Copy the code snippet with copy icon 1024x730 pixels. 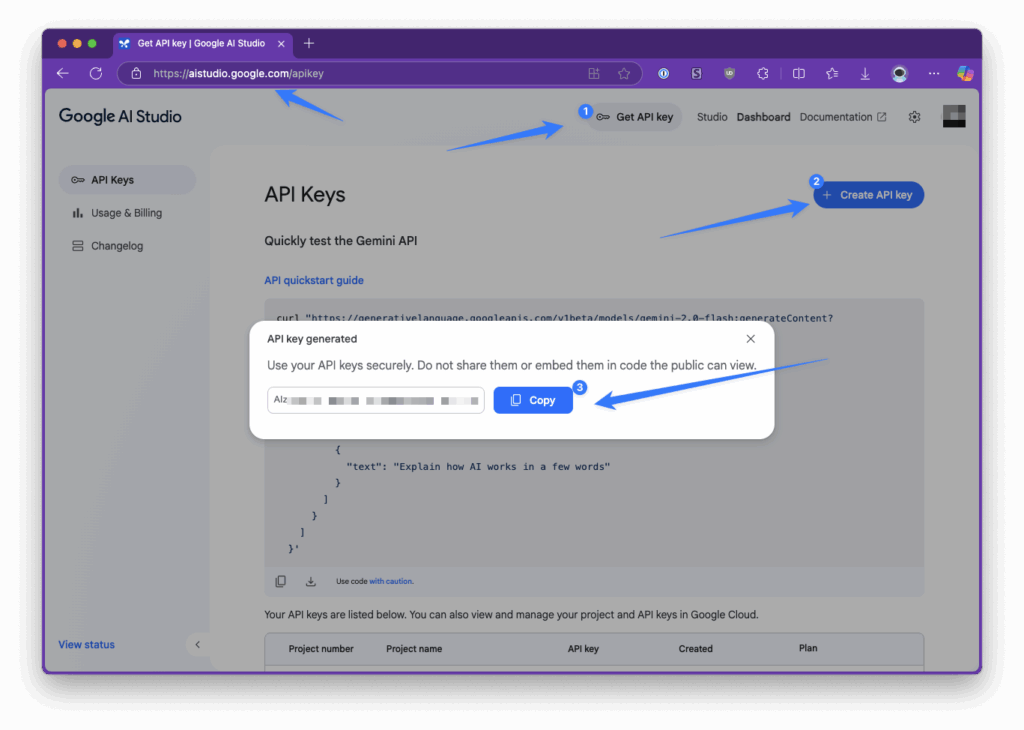[x=281, y=581]
